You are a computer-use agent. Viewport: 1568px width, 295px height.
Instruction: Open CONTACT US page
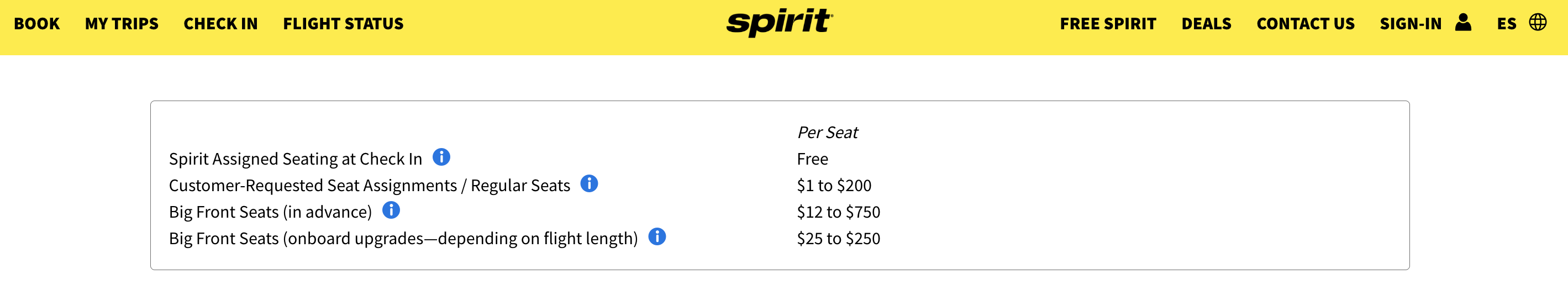(x=1306, y=24)
